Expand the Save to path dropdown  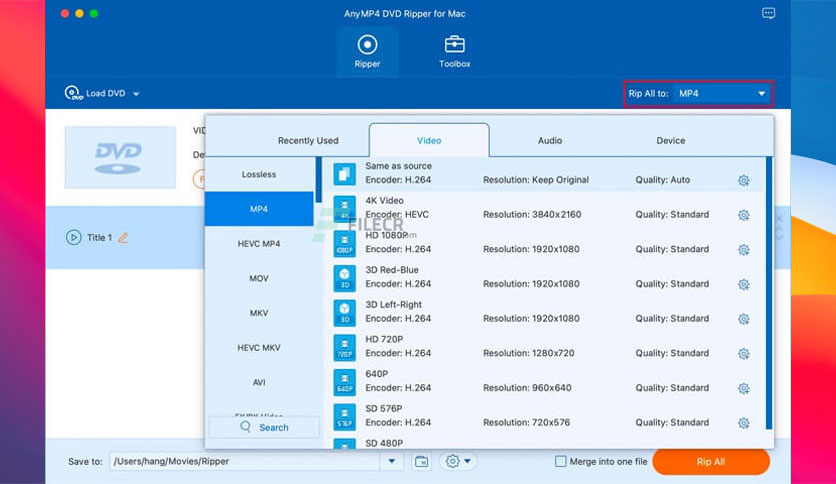[392, 461]
